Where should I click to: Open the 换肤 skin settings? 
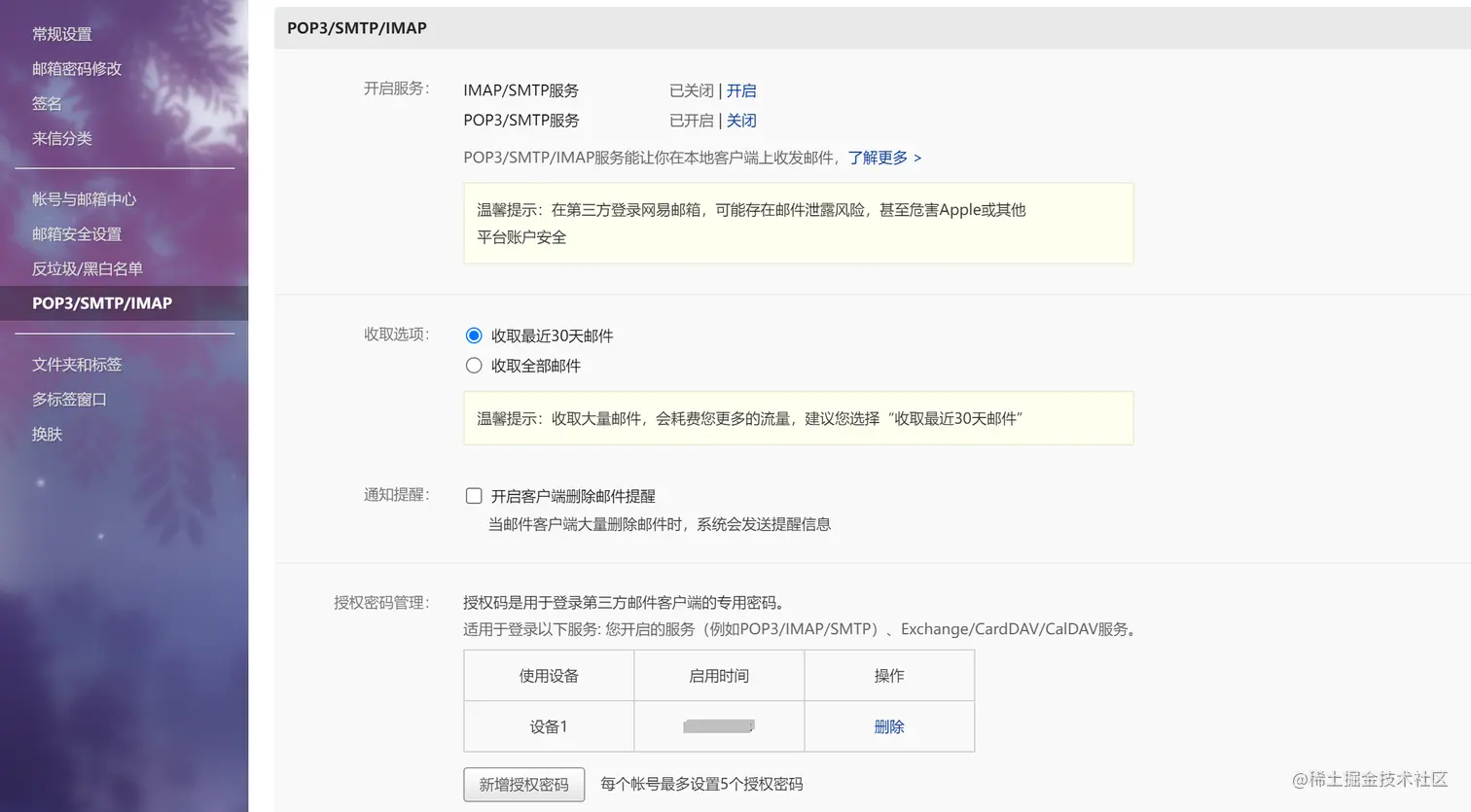coord(46,434)
